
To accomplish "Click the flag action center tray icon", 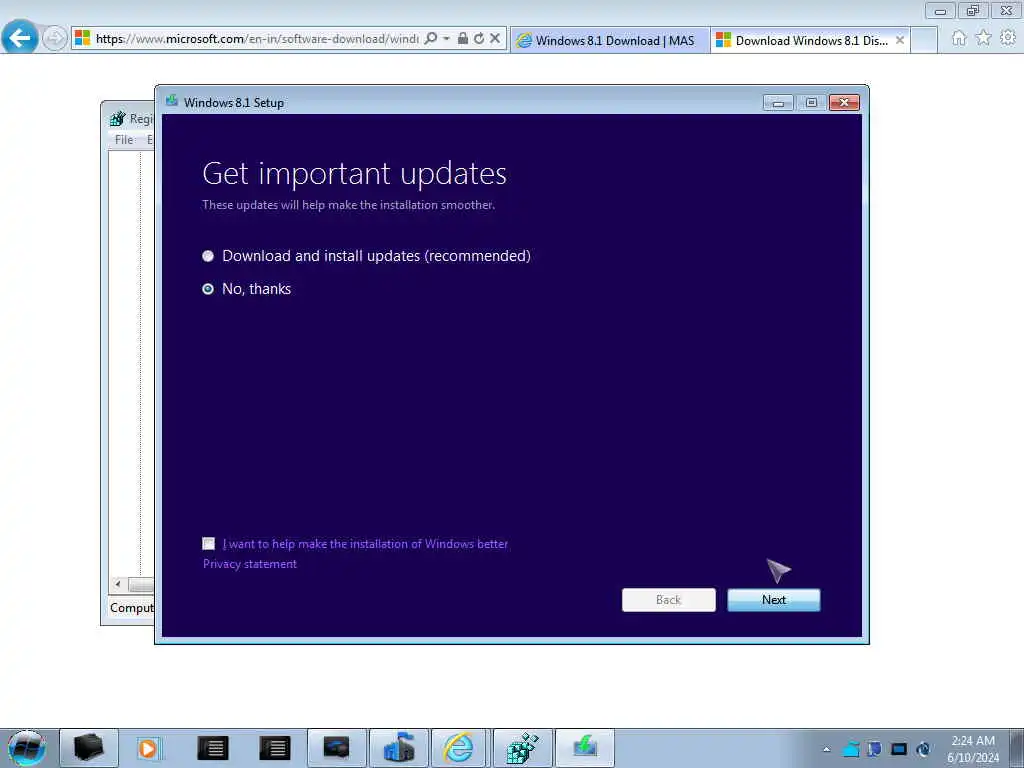I will pyautogui.click(x=874, y=749).
